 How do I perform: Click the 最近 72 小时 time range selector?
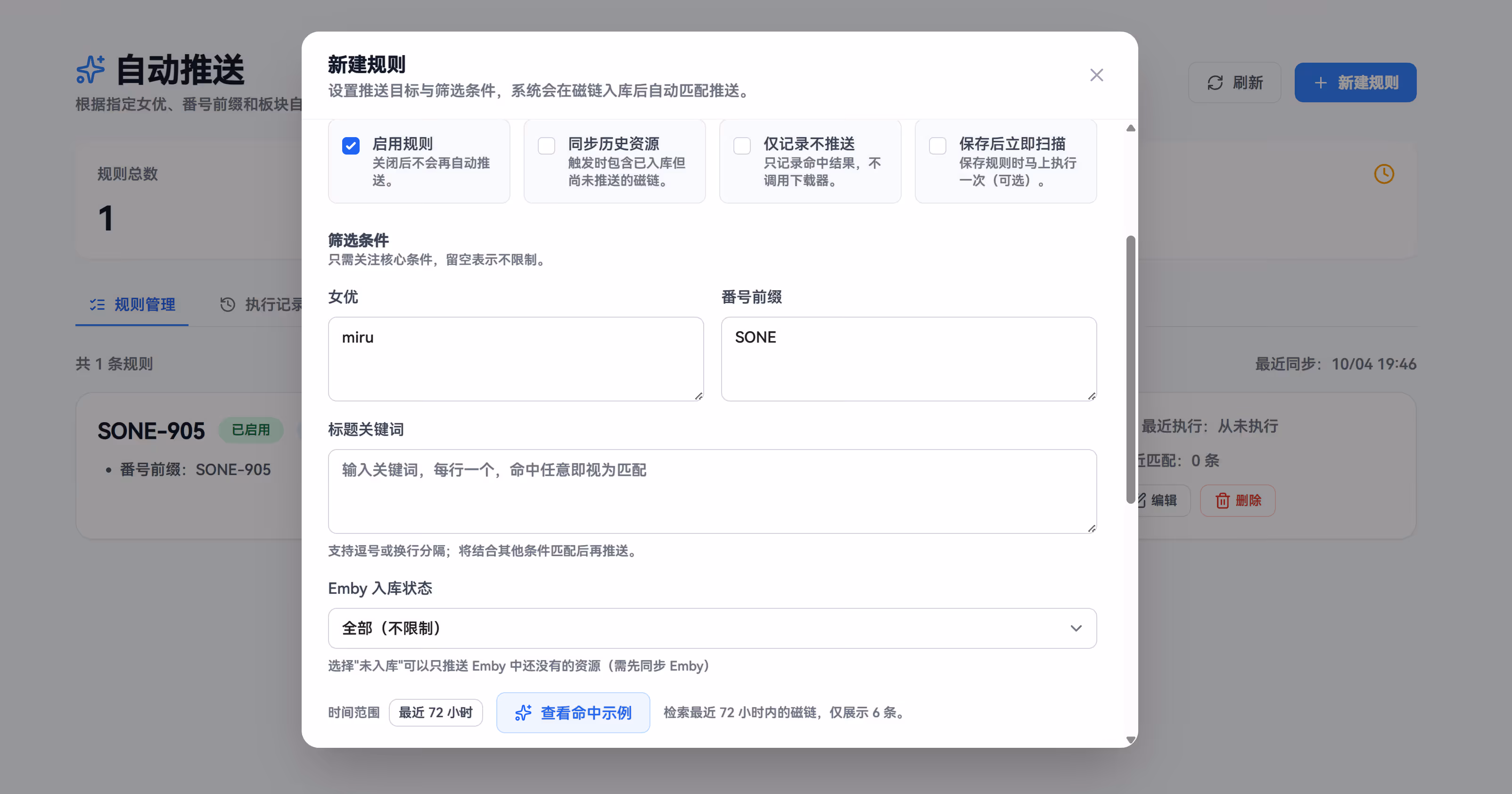pyautogui.click(x=436, y=712)
